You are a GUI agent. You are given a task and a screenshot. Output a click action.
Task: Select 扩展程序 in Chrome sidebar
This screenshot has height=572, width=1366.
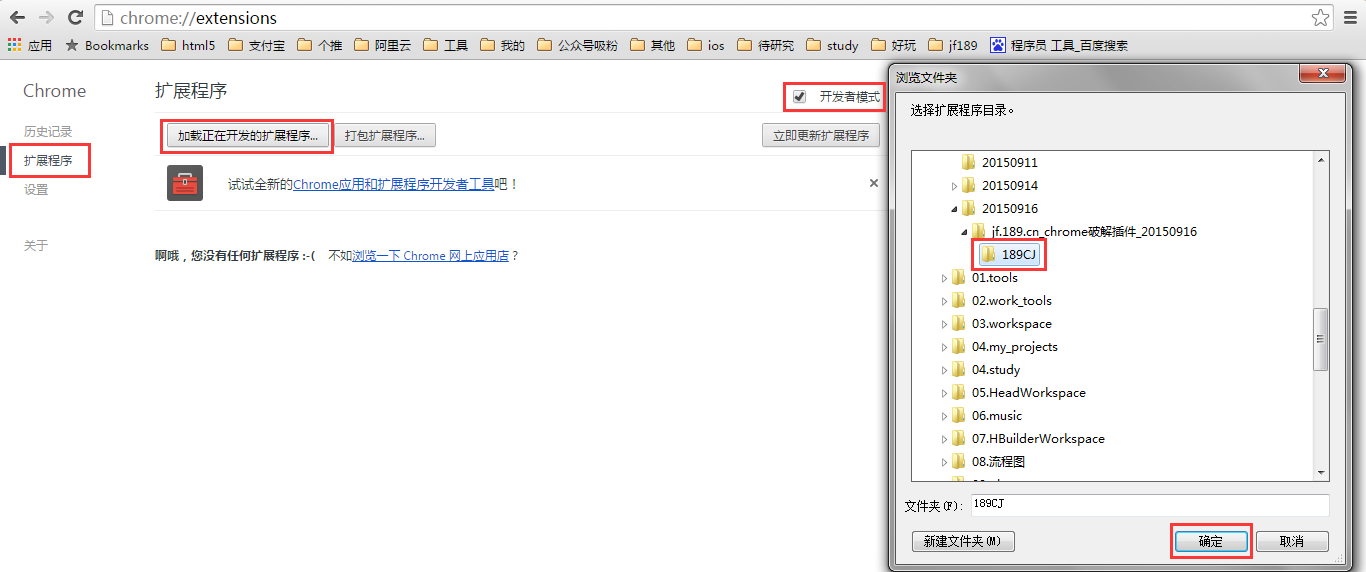tap(48, 161)
